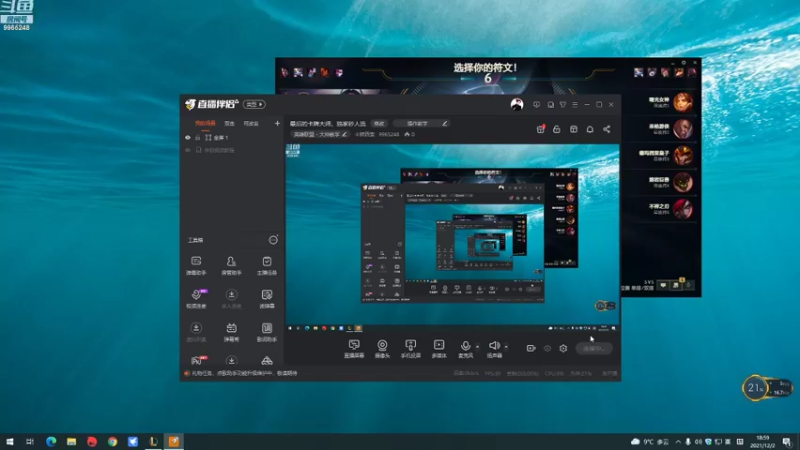
Task: Expand the microphone options arrow
Action: pyautogui.click(x=478, y=346)
